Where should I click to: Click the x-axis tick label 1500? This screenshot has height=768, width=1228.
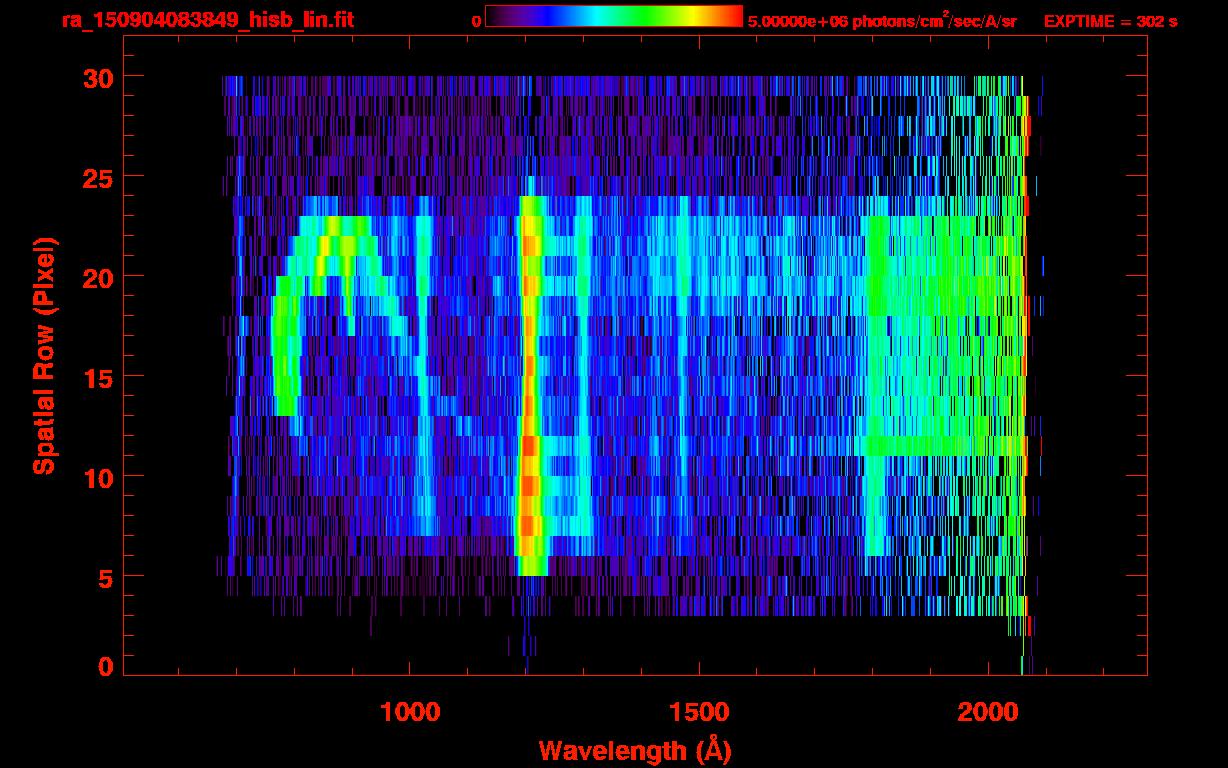click(699, 712)
